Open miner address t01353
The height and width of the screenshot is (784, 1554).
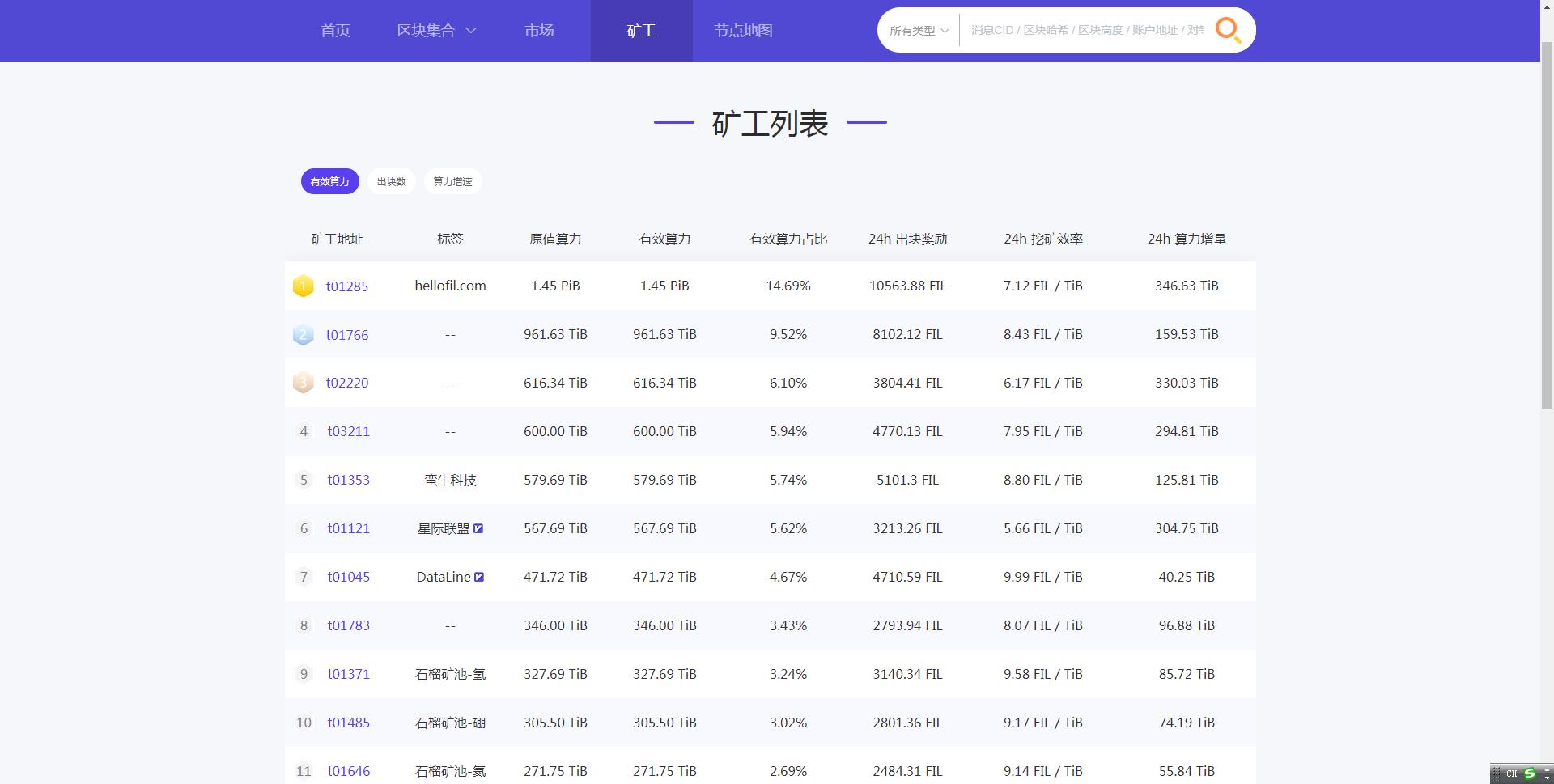(349, 481)
